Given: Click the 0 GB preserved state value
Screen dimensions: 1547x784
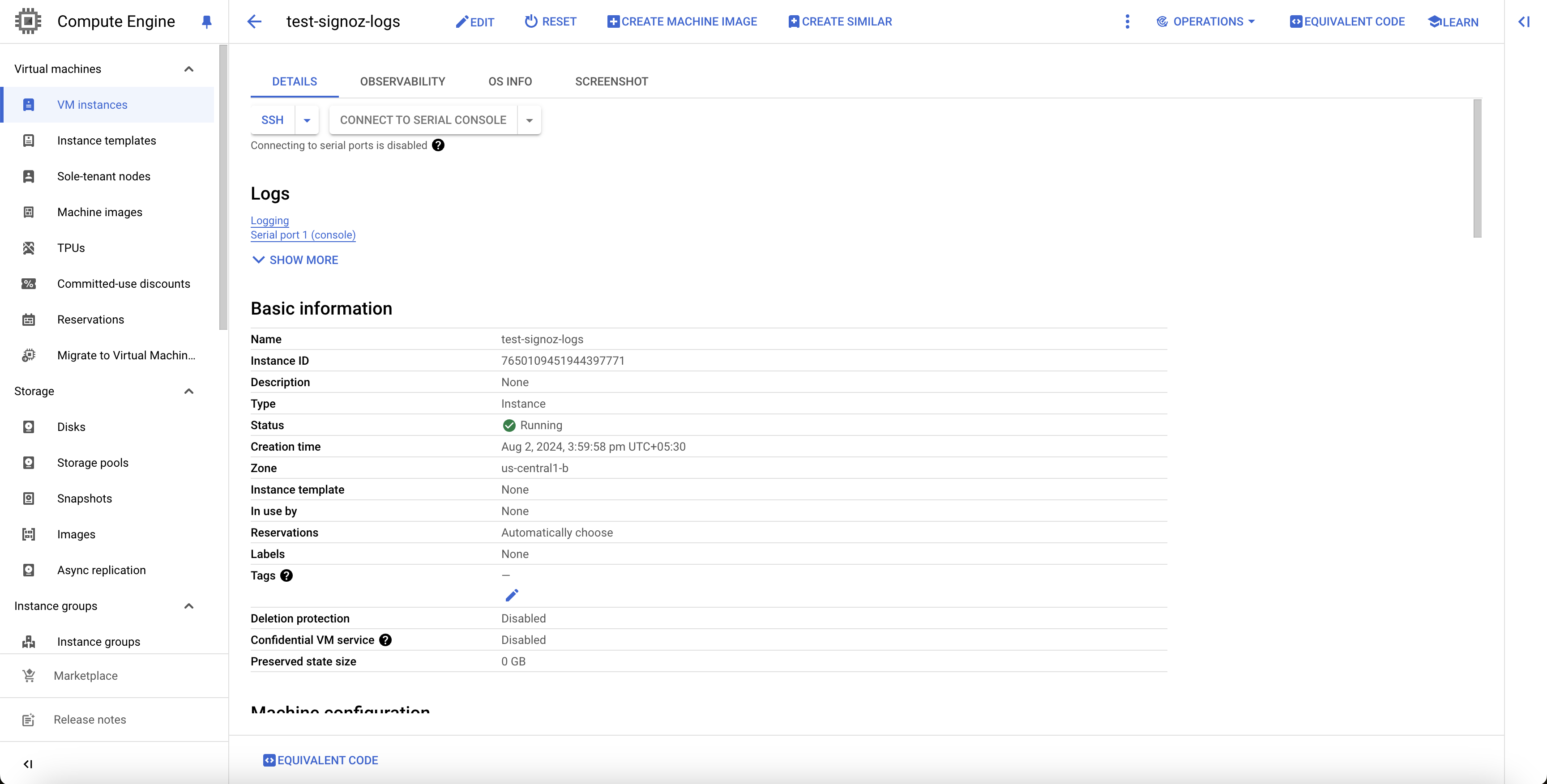Looking at the screenshot, I should tap(513, 661).
